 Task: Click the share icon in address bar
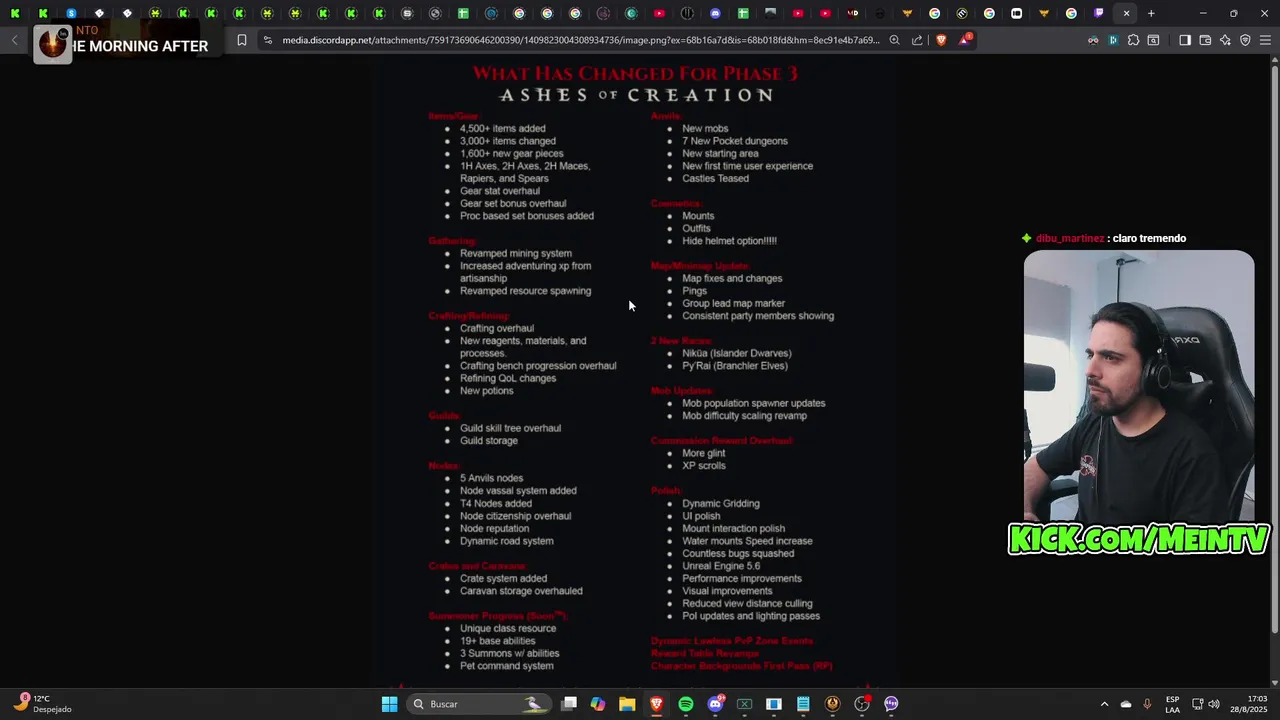[x=917, y=40]
